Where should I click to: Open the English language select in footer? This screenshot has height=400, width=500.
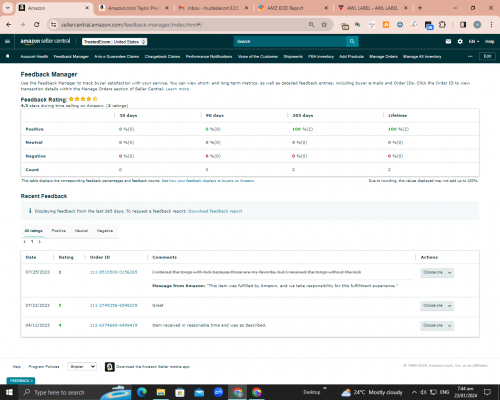(x=82, y=367)
